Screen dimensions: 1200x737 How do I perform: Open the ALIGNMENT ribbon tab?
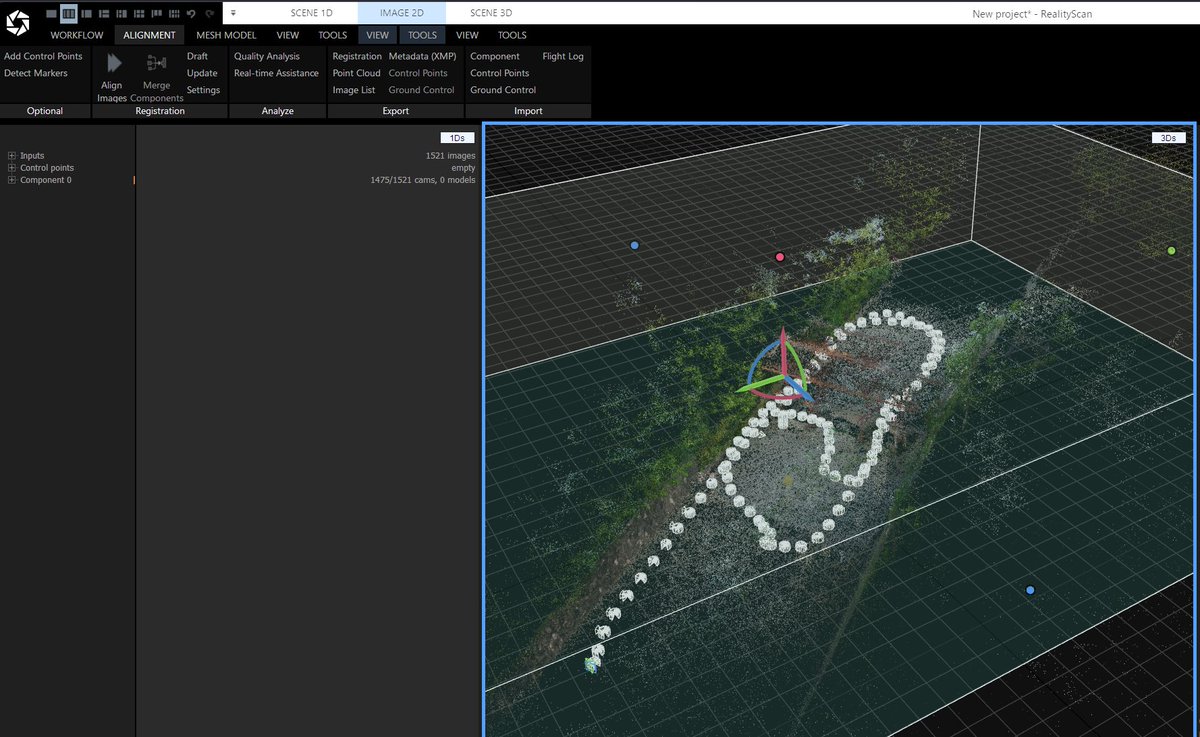[149, 35]
